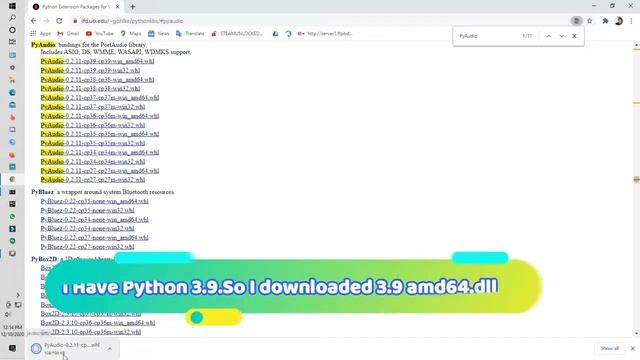Image resolution: width=640 pixels, height=360 pixels.
Task: Click the find-in-page search field
Action: coord(488,36)
